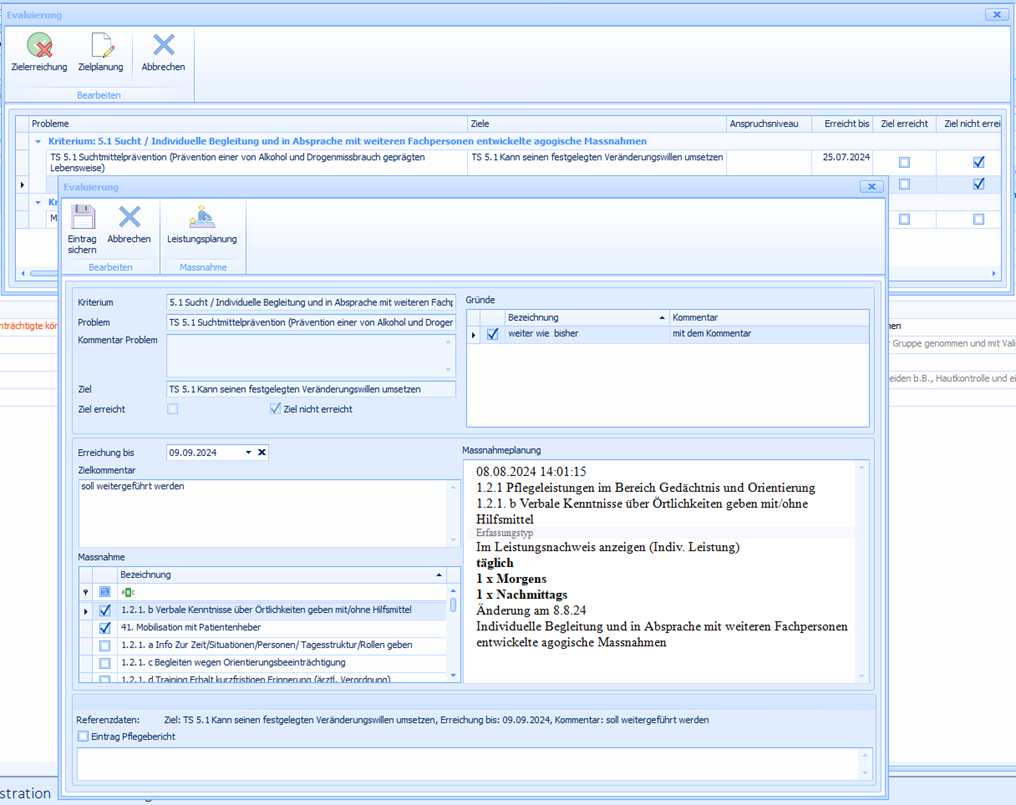The width and height of the screenshot is (1016, 805).
Task: Click Abbrechen in the top Evaluierung toolbar
Action: pyautogui.click(x=163, y=46)
